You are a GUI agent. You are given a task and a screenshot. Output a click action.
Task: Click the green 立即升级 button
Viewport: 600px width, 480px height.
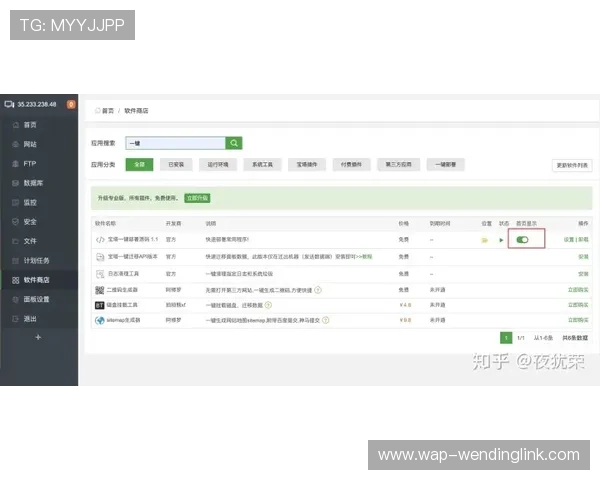(197, 198)
